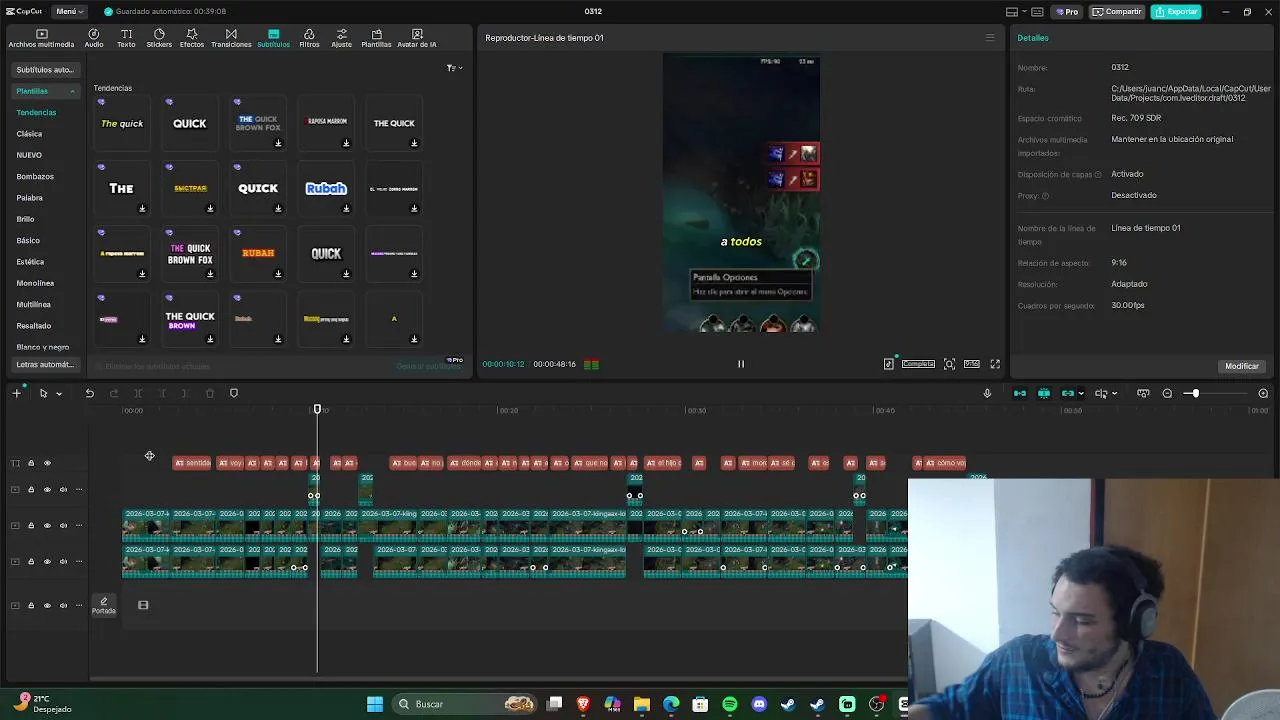
Task: Open the Archivos multimedia tab
Action: pyautogui.click(x=41, y=38)
